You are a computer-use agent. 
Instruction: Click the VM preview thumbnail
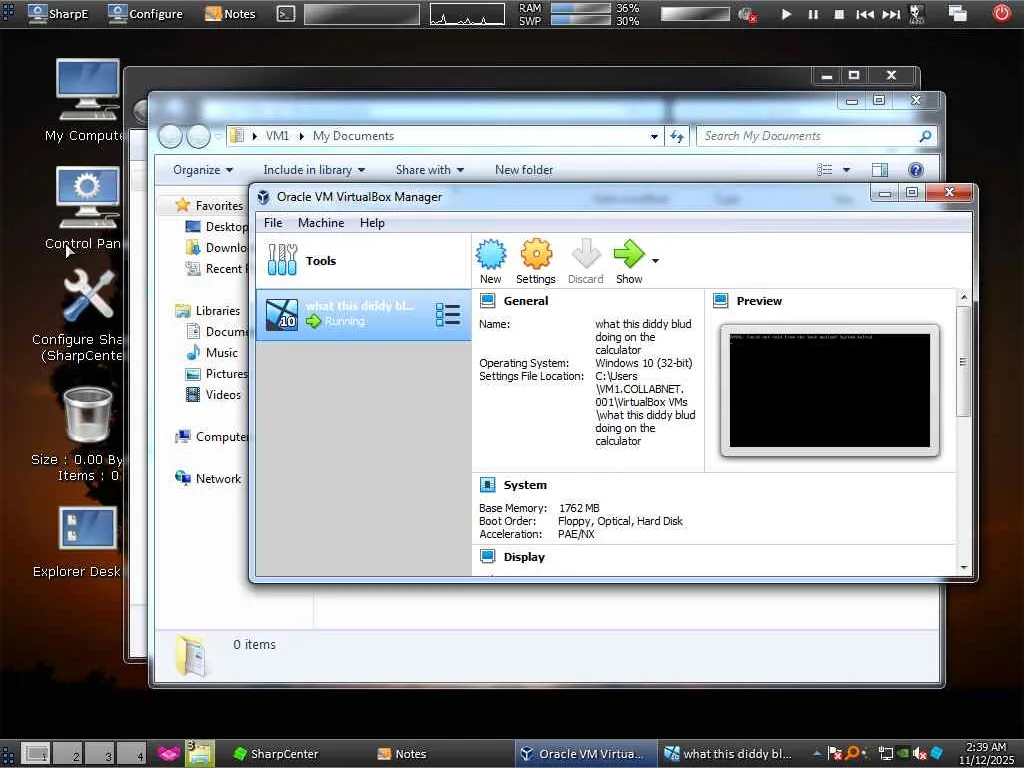(829, 391)
